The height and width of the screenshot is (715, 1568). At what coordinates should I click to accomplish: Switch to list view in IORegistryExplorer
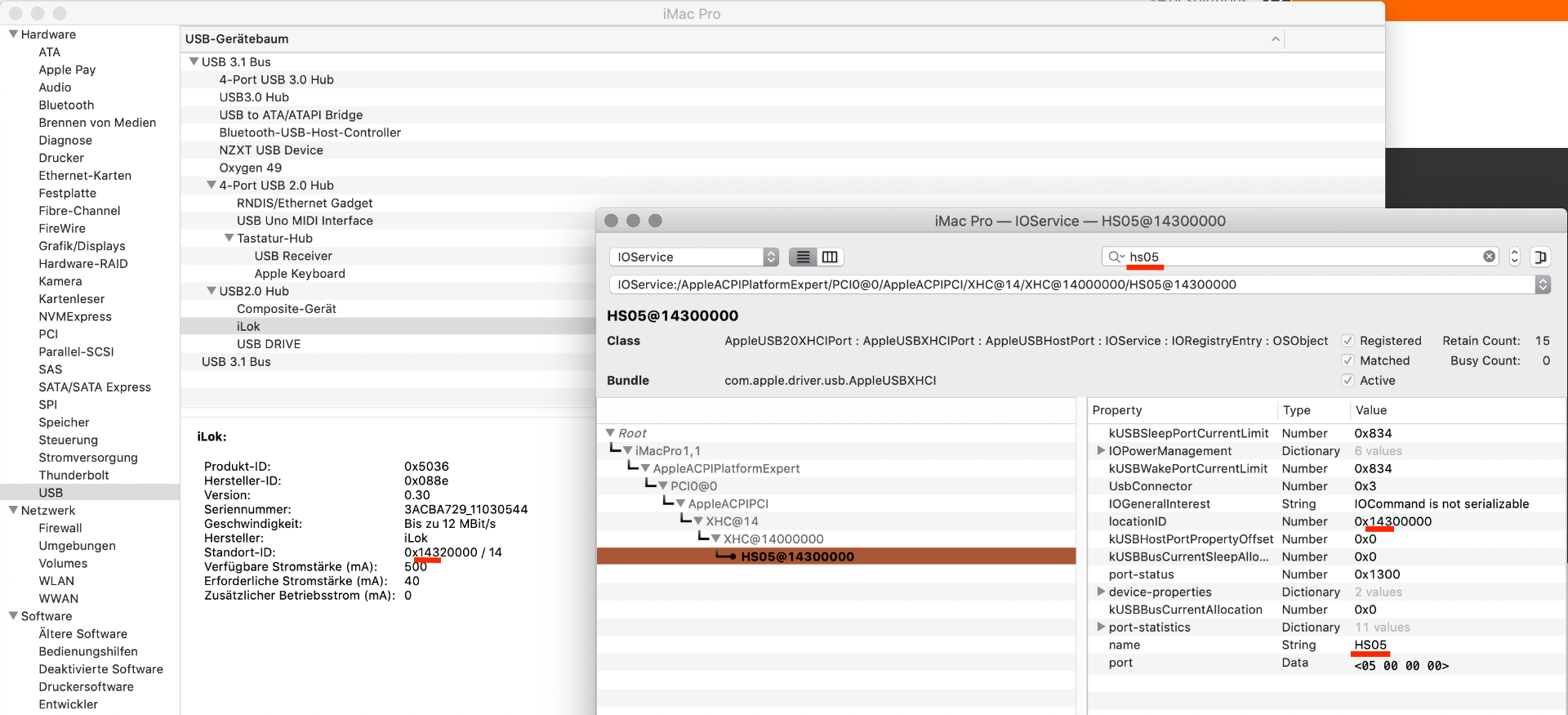pyautogui.click(x=803, y=257)
